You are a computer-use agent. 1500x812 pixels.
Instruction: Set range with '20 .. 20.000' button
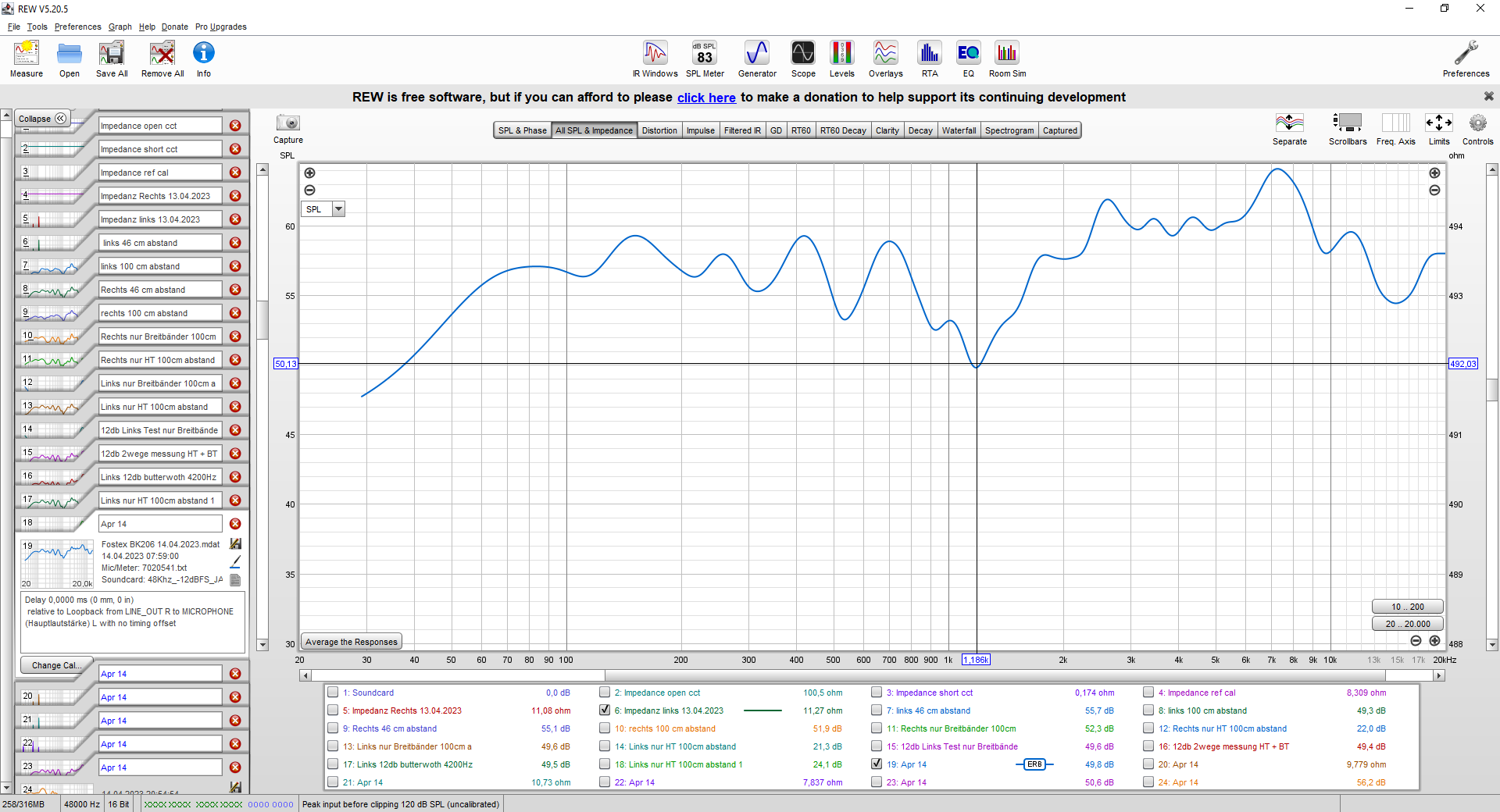(1407, 624)
